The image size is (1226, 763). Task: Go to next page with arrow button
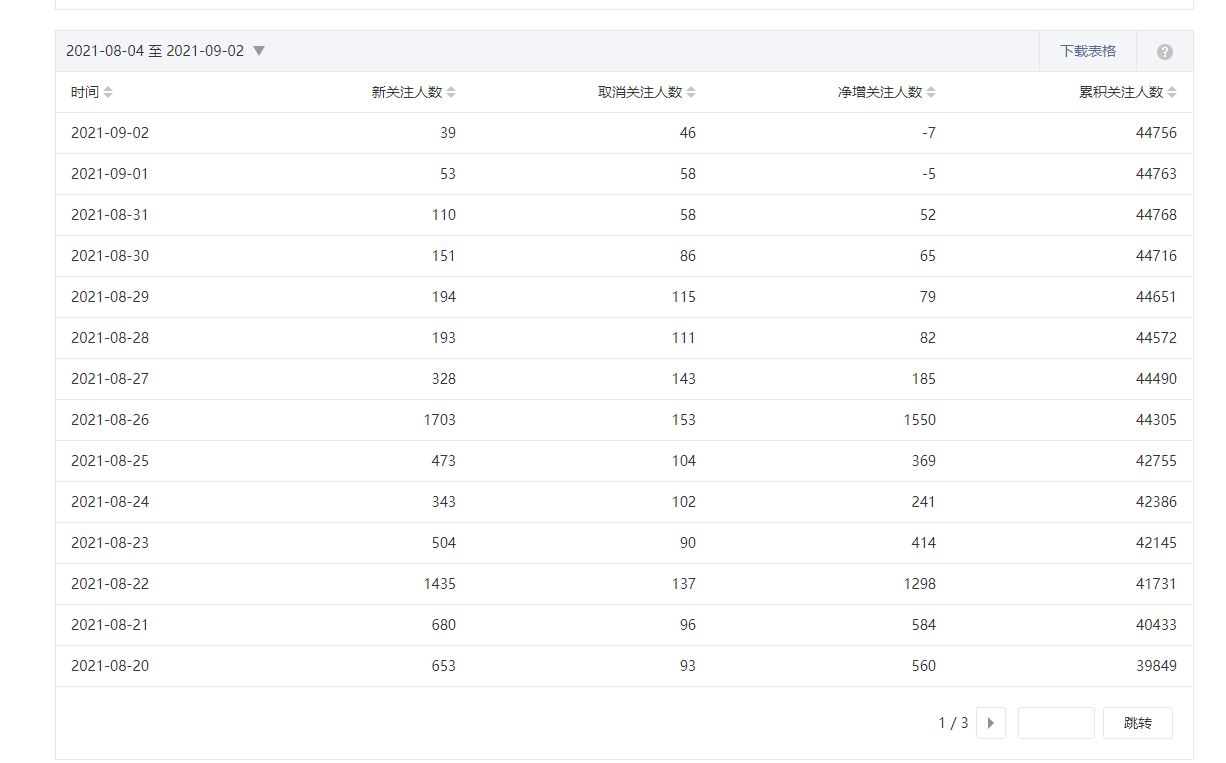990,723
